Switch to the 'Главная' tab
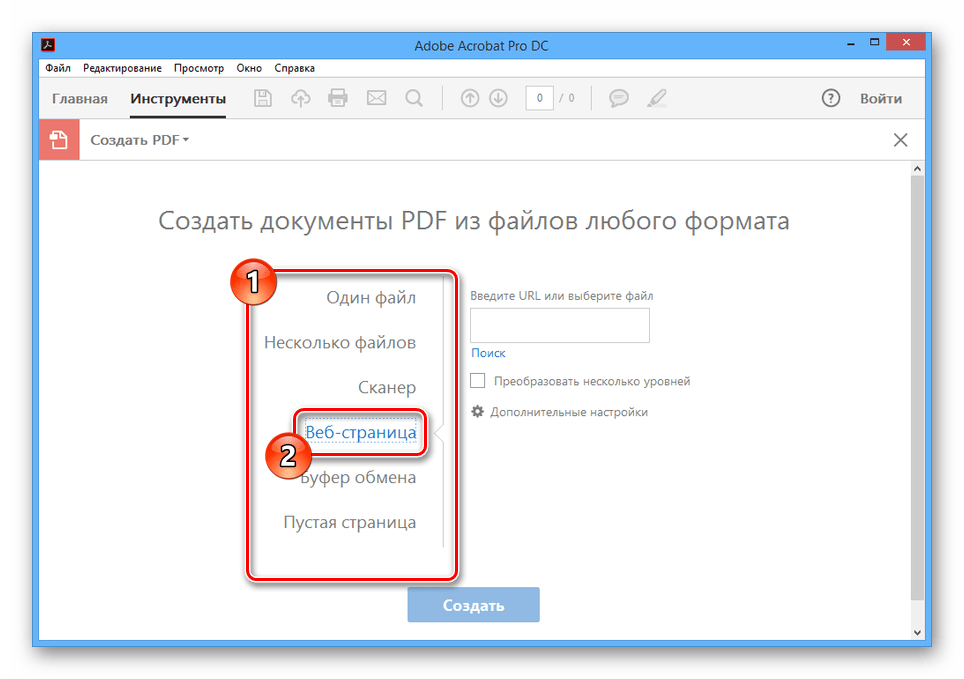 pos(80,98)
